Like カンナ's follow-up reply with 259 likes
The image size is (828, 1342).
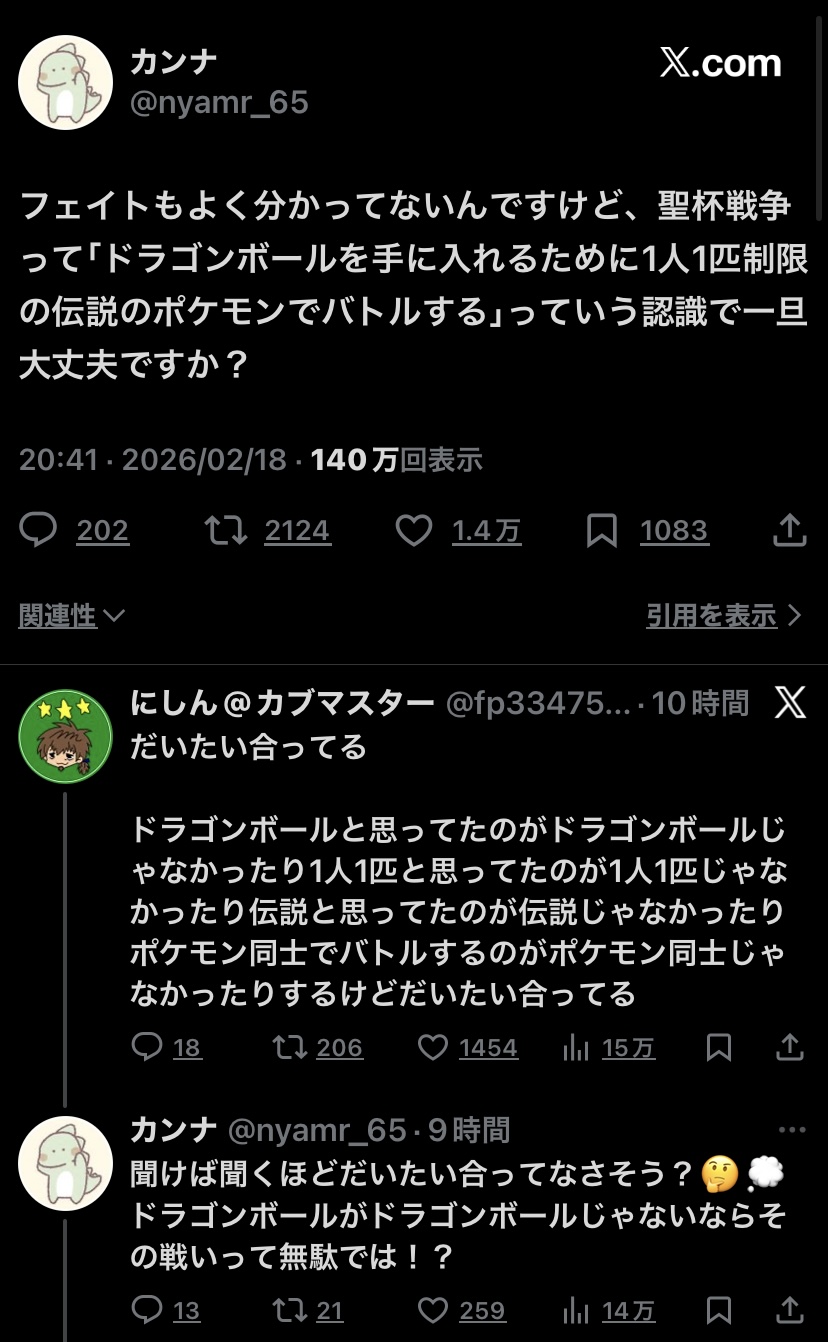coord(433,1310)
